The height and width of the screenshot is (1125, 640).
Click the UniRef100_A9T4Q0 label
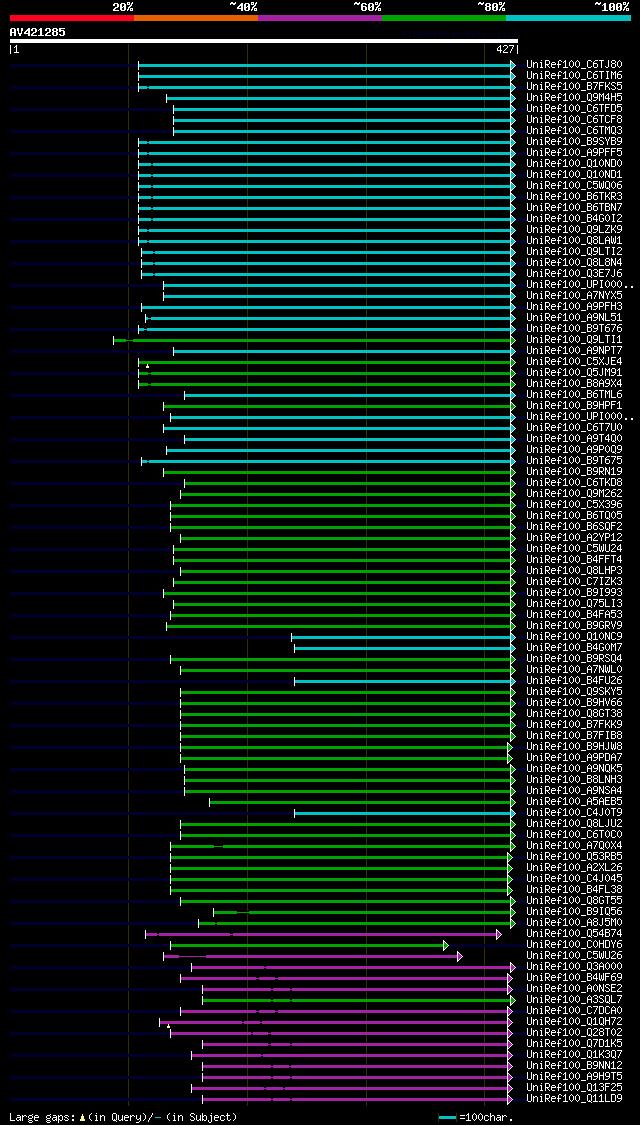tap(574, 438)
